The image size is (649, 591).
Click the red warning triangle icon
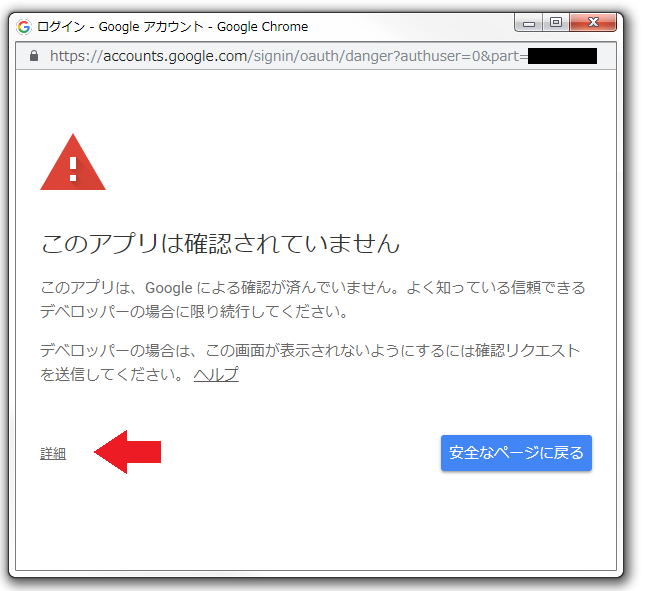(73, 163)
